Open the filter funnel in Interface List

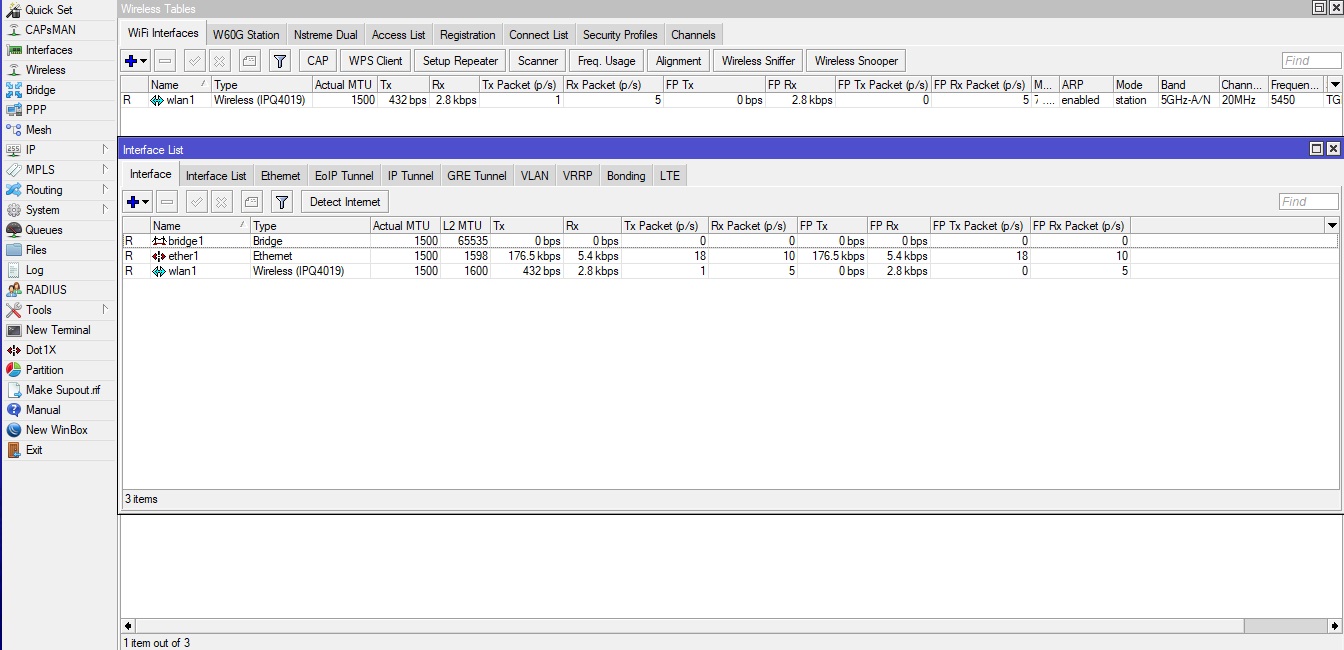[x=281, y=201]
